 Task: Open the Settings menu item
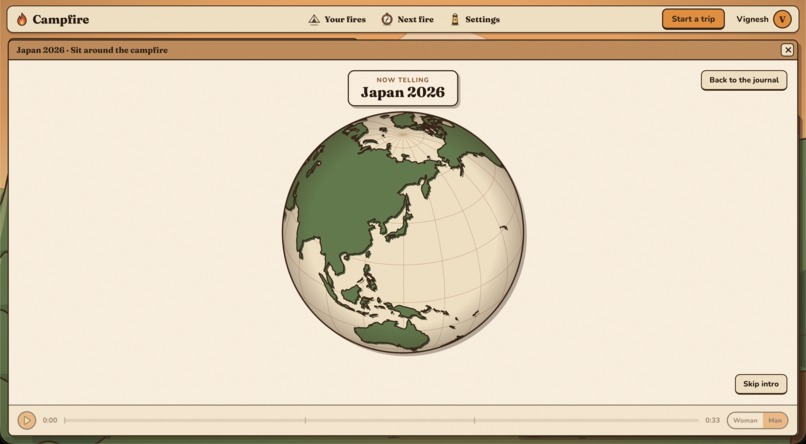[475, 20]
